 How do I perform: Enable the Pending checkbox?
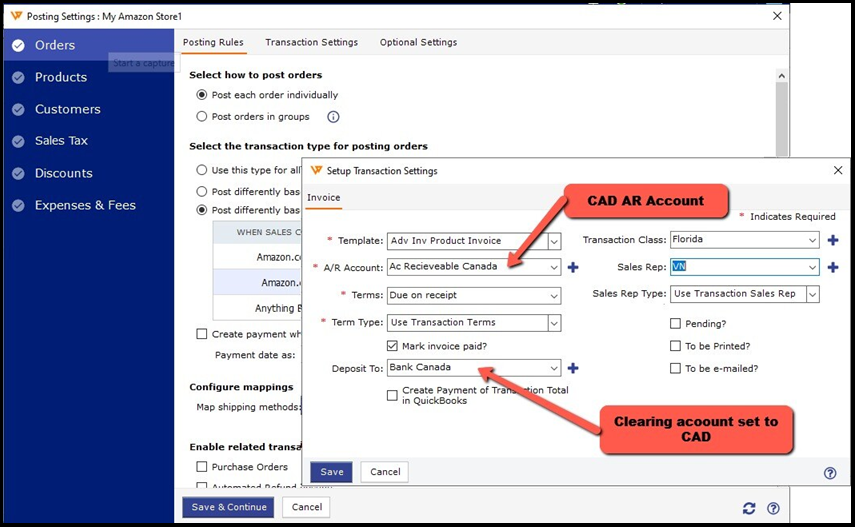pyautogui.click(x=676, y=324)
